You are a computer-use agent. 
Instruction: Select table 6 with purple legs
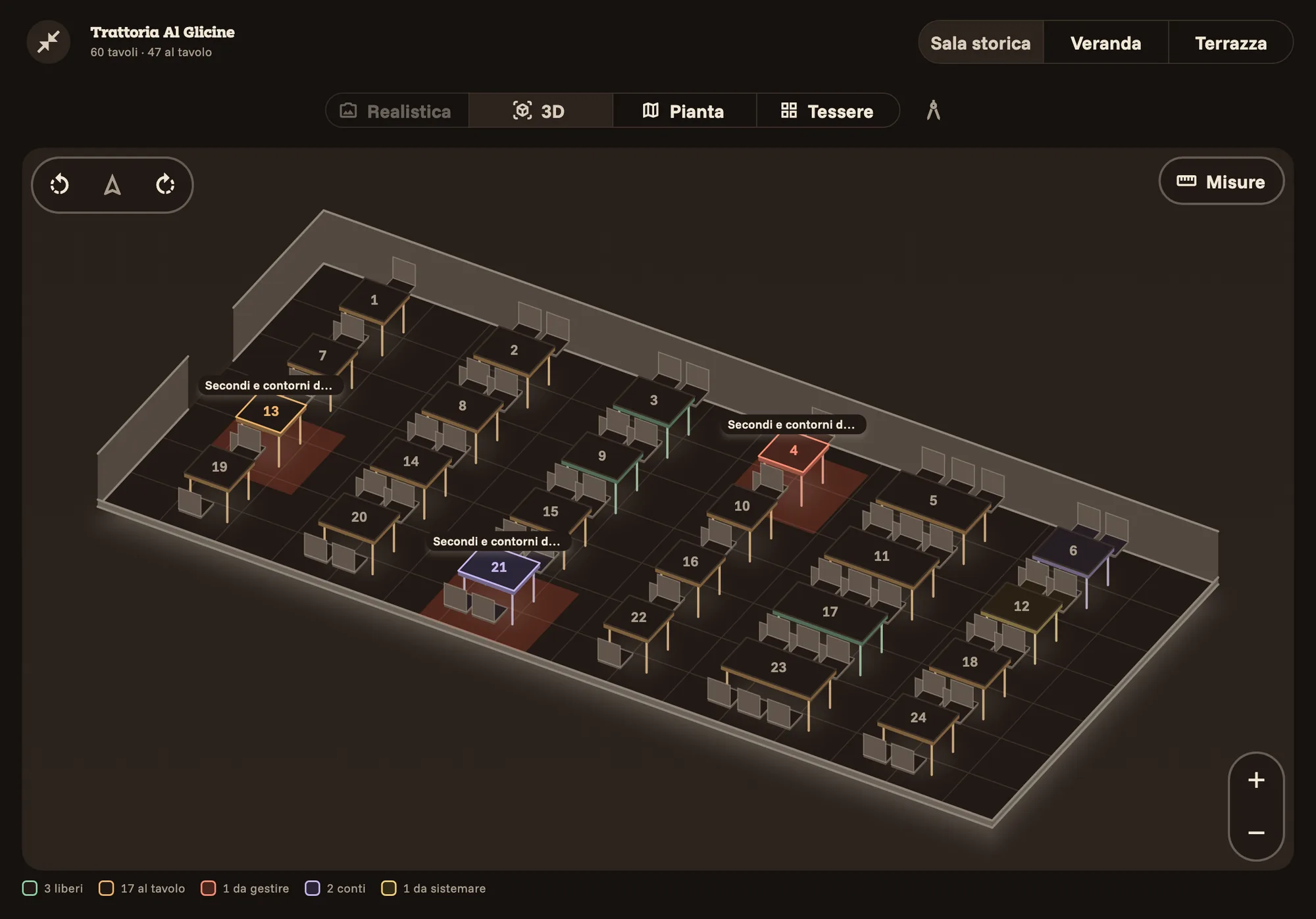tap(1073, 552)
